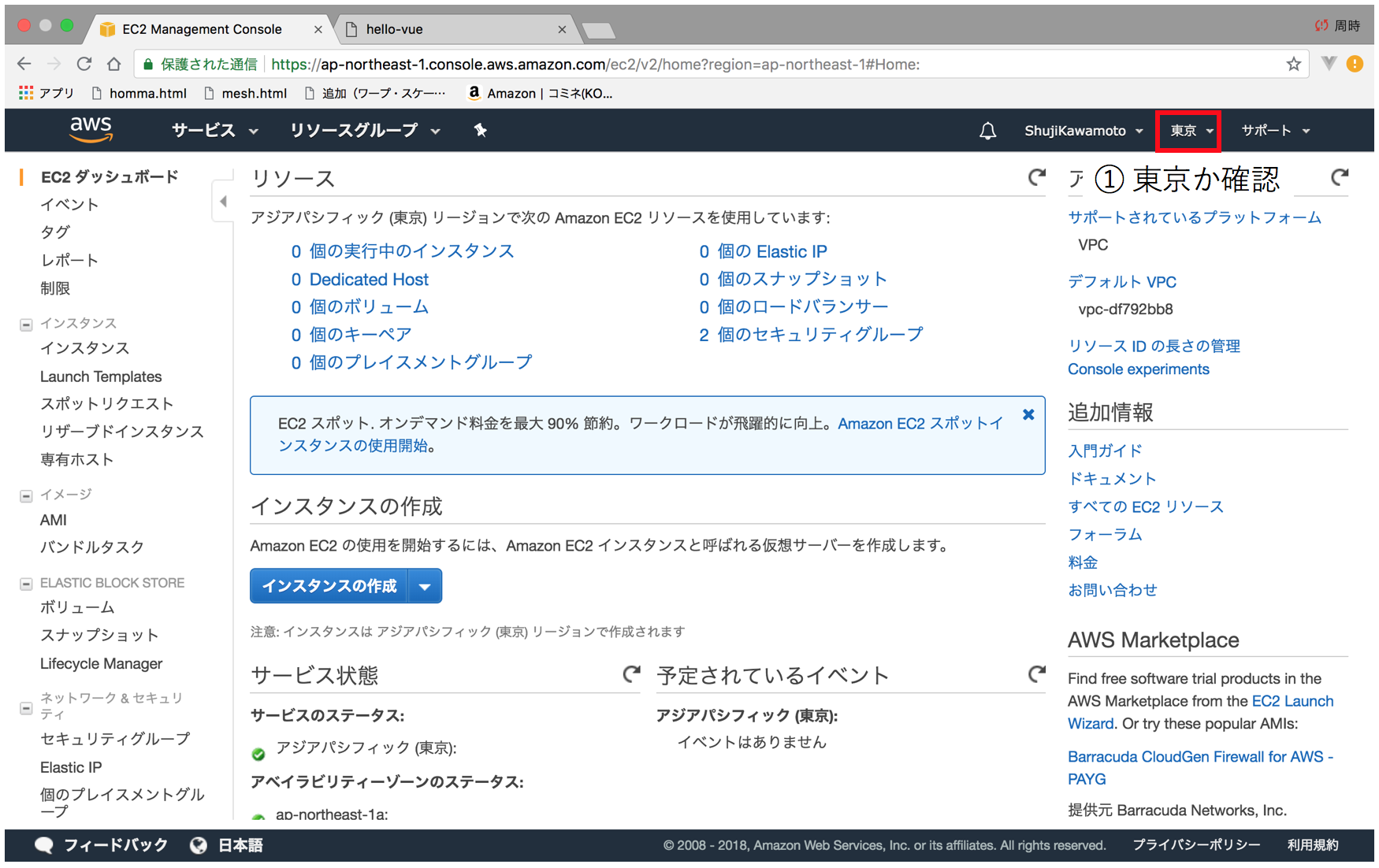
Task: Click the browser address bar URL
Action: [596, 64]
